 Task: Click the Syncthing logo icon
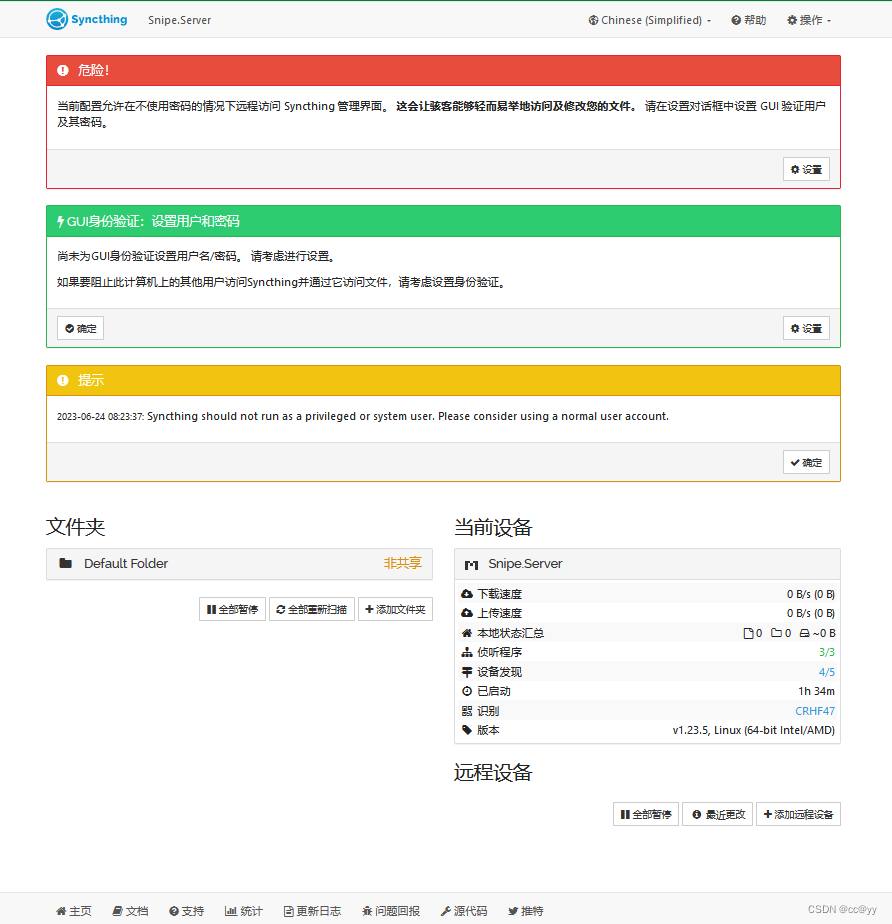57,19
